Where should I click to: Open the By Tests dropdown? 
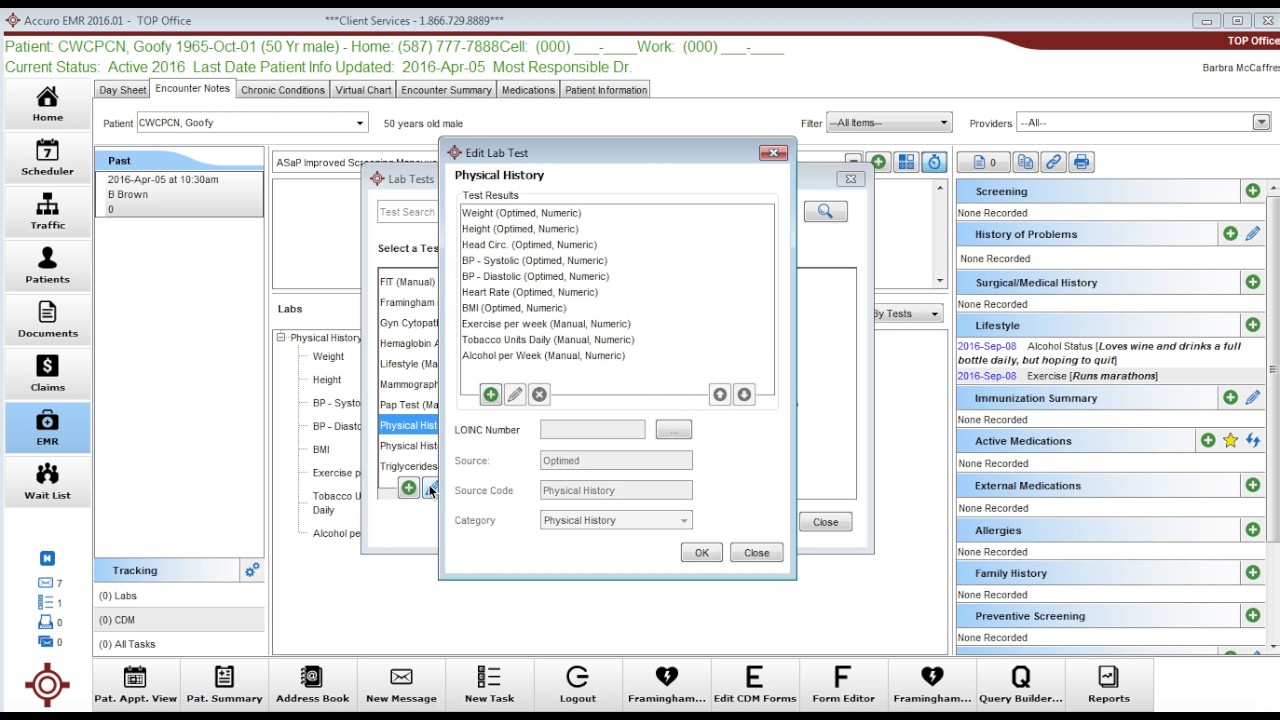pyautogui.click(x=907, y=314)
